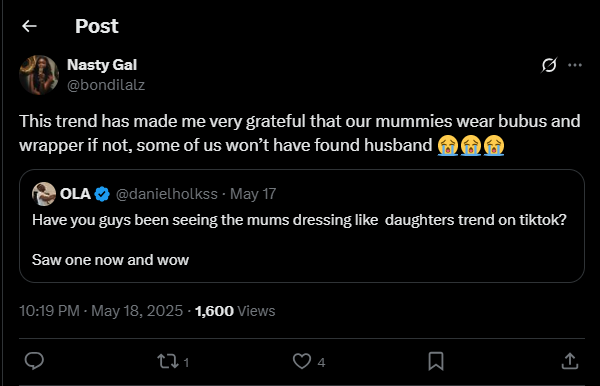Open the @danielholkss handle

coord(166,194)
